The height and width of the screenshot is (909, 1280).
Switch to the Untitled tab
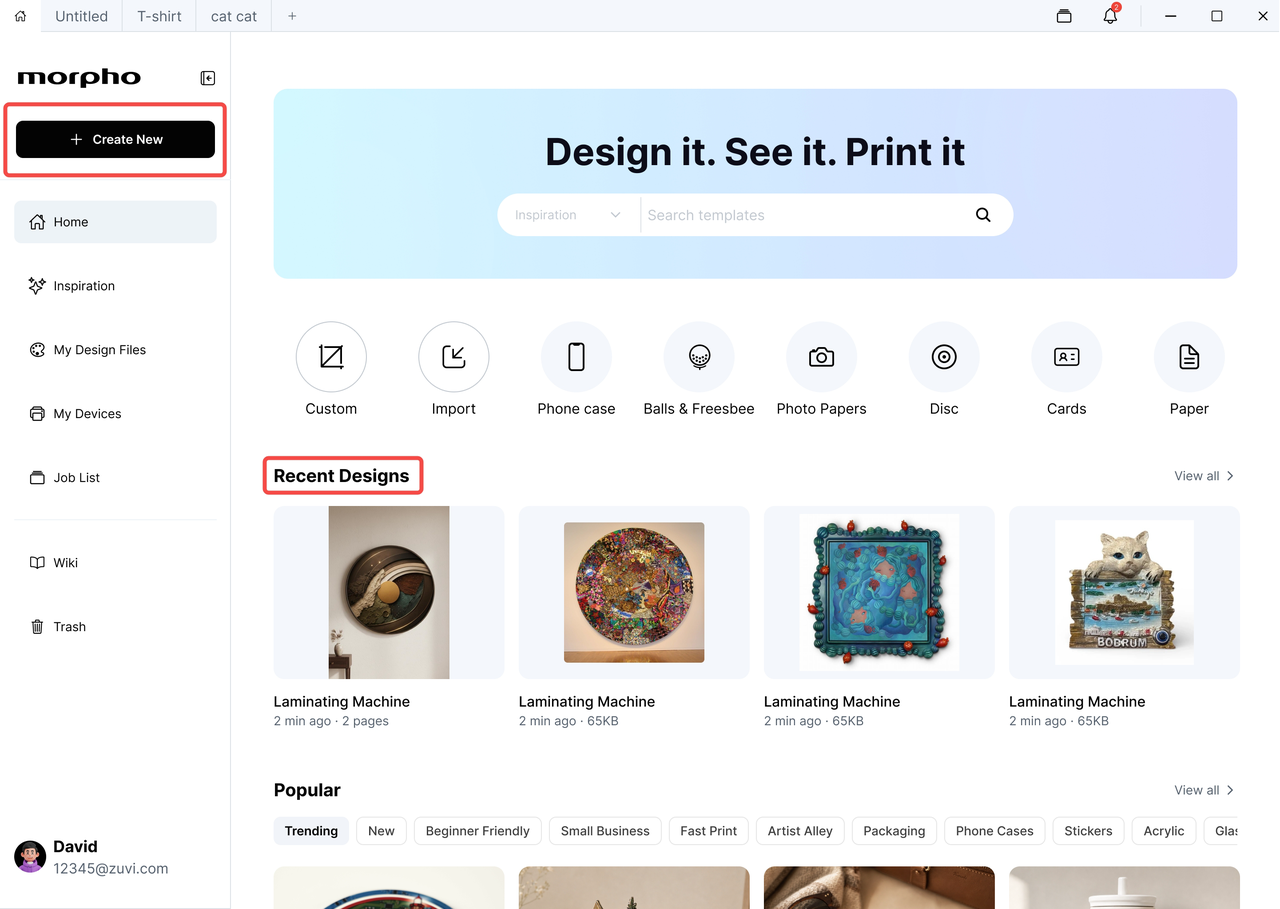pos(82,16)
